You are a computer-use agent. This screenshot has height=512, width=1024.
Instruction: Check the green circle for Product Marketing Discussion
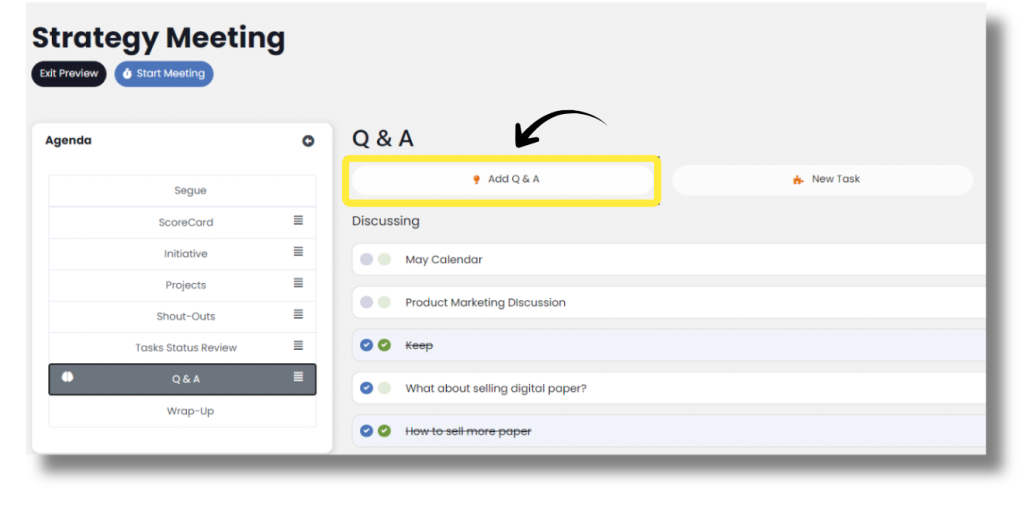(x=384, y=302)
